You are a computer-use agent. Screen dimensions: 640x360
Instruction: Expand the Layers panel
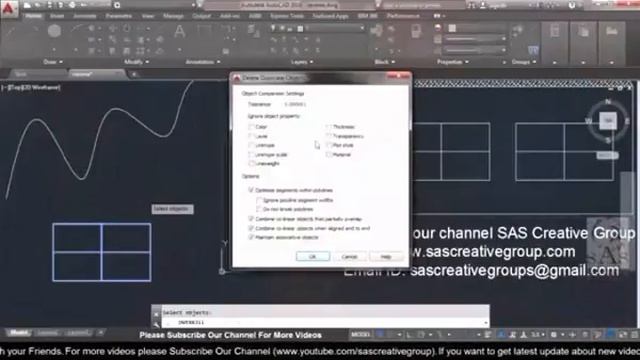tap(302, 62)
